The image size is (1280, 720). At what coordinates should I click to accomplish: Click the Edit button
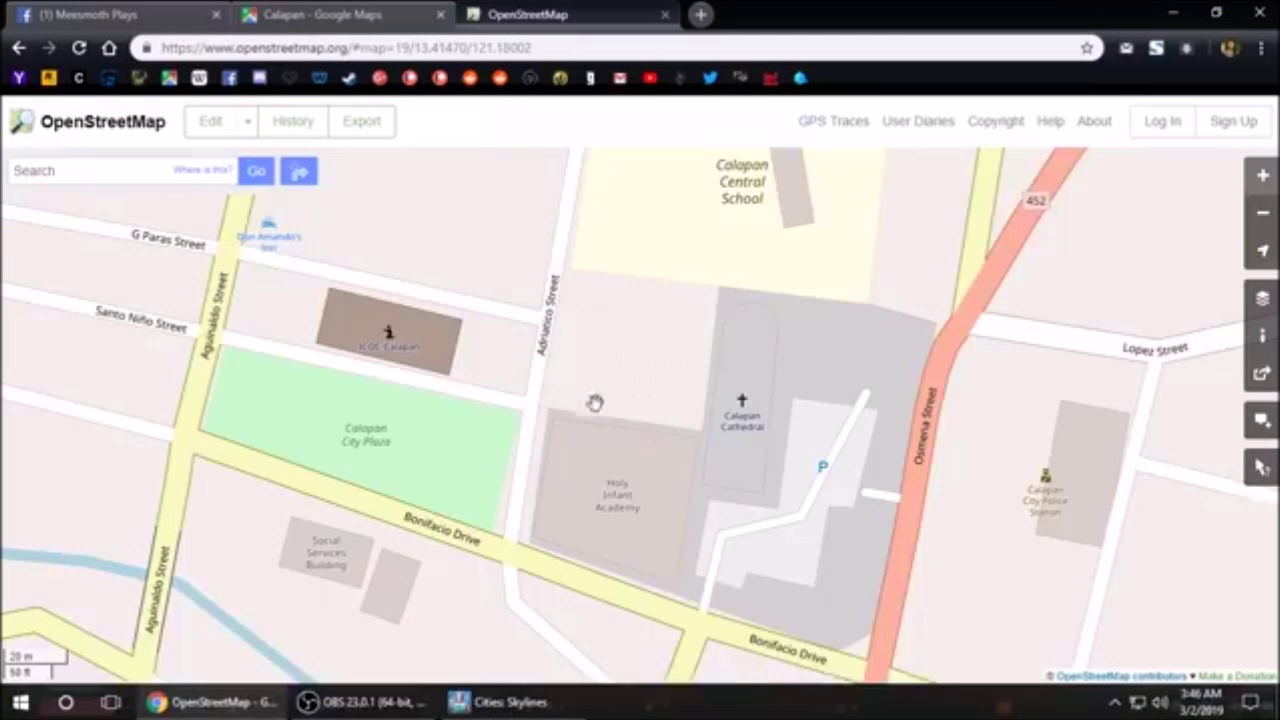pyautogui.click(x=211, y=121)
